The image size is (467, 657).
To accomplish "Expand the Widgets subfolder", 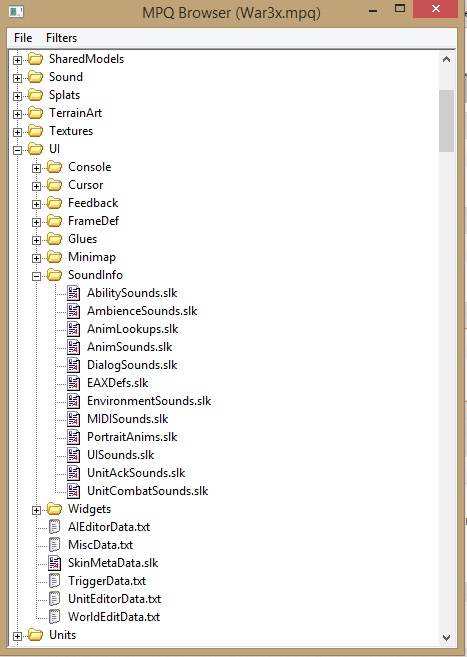I will [36, 510].
